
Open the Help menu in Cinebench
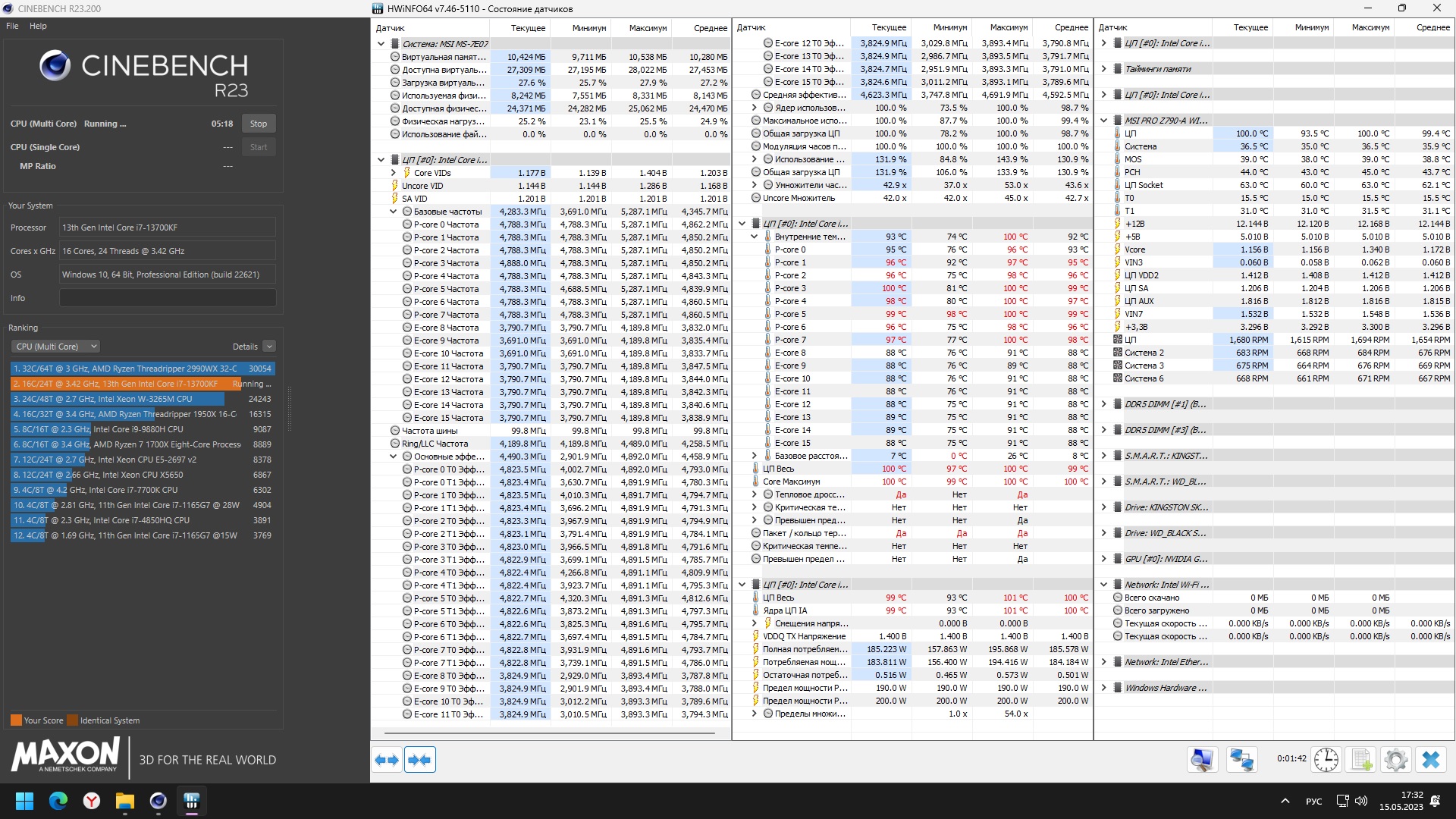click(x=38, y=26)
